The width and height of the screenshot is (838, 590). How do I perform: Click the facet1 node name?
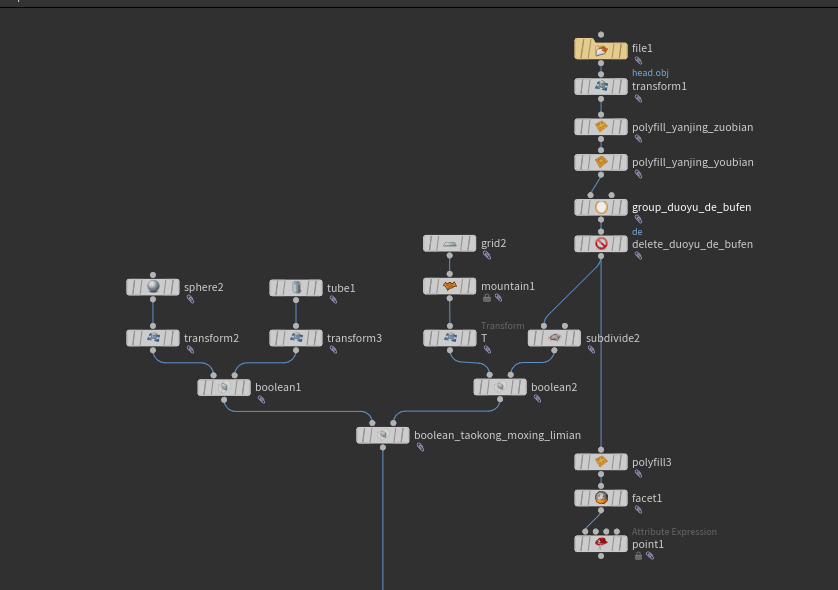point(647,498)
